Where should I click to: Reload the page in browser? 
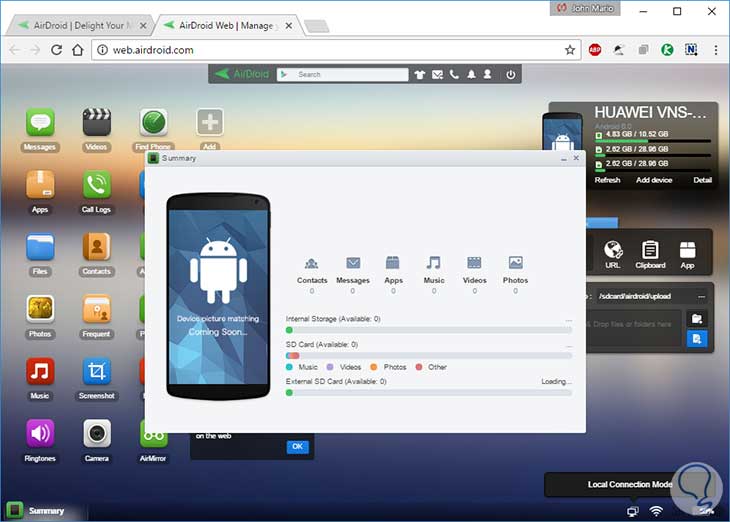click(56, 50)
